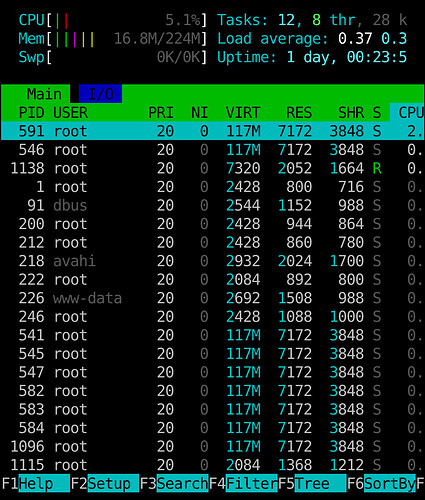Select the avahi process PID 218
Viewport: 425px width, 500px height.
[212, 261]
